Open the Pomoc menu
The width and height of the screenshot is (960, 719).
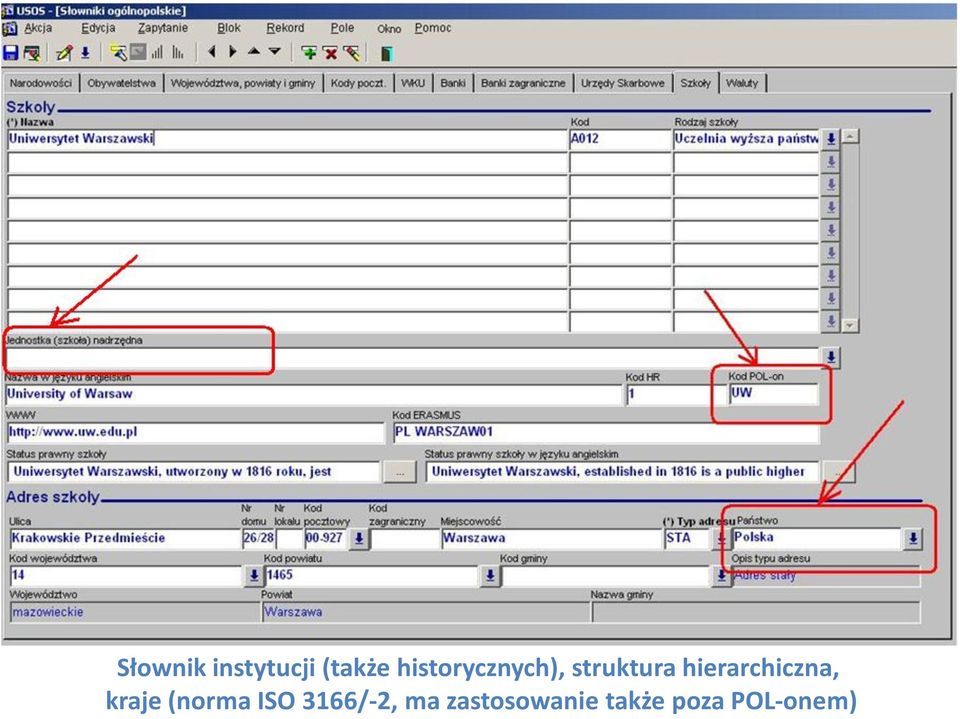(433, 28)
